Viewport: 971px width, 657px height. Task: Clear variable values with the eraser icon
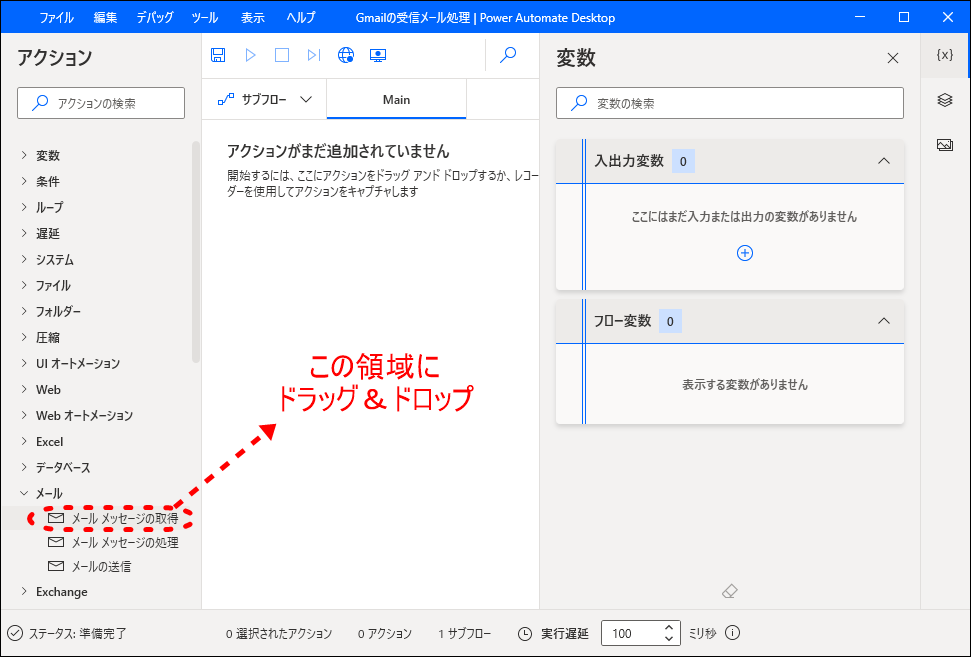point(729,591)
